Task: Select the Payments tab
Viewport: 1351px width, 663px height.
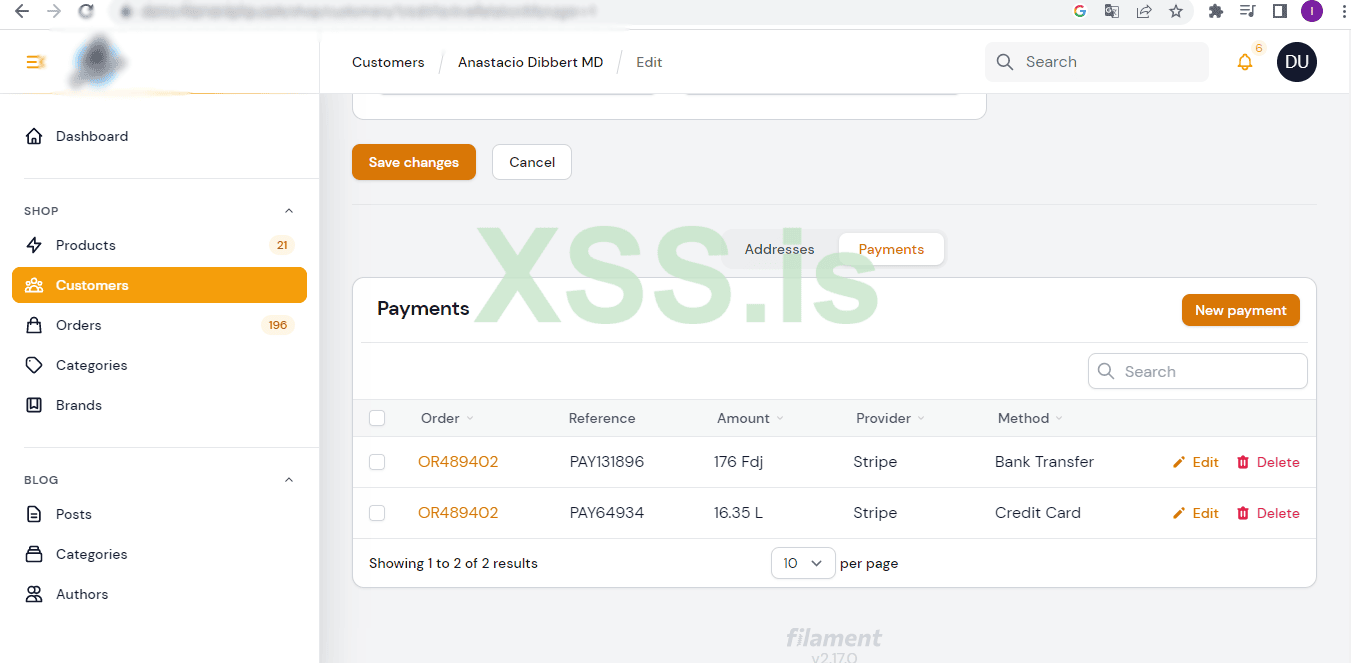Action: [x=891, y=249]
